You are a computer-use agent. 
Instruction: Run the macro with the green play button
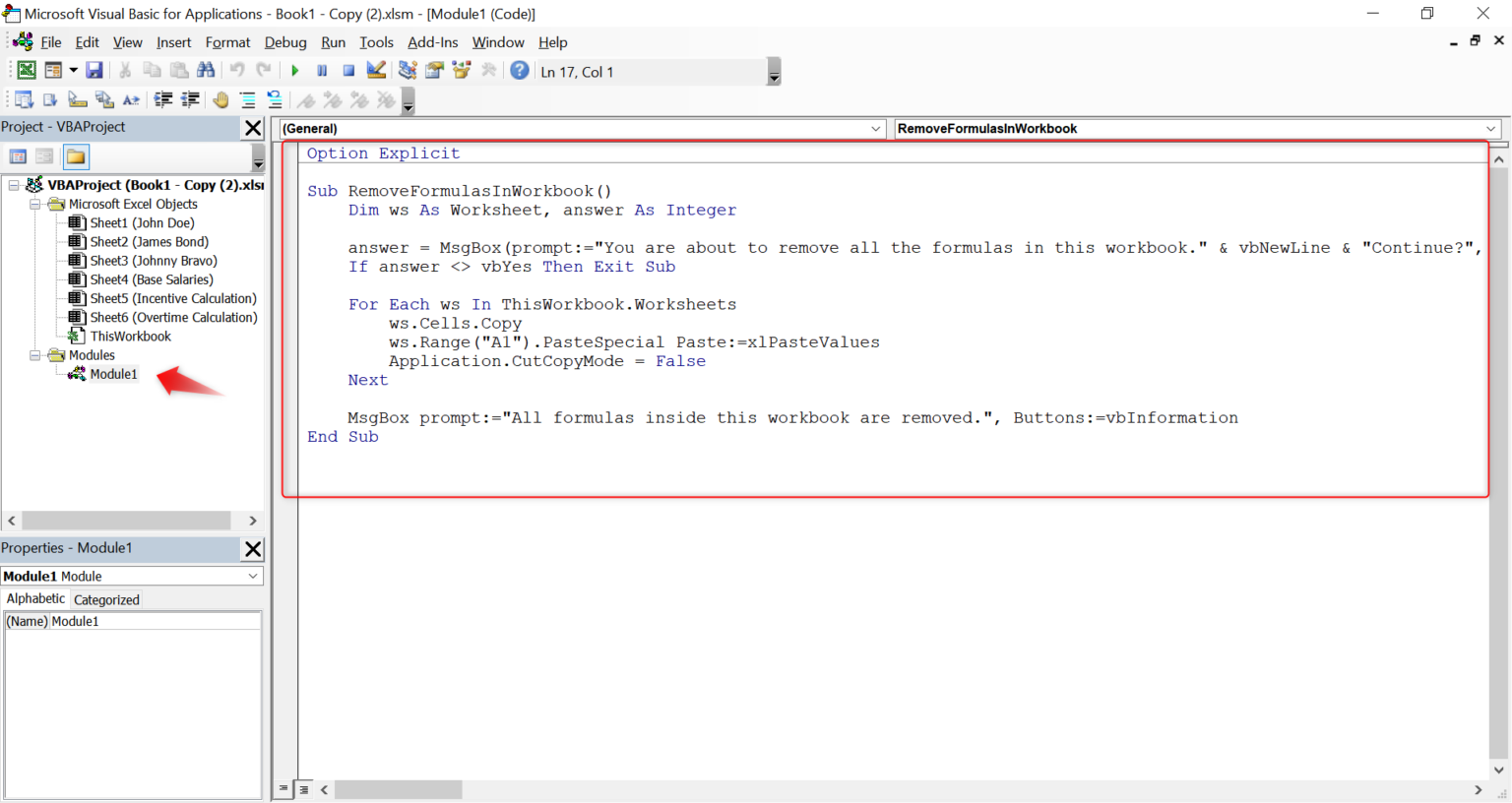pyautogui.click(x=294, y=71)
